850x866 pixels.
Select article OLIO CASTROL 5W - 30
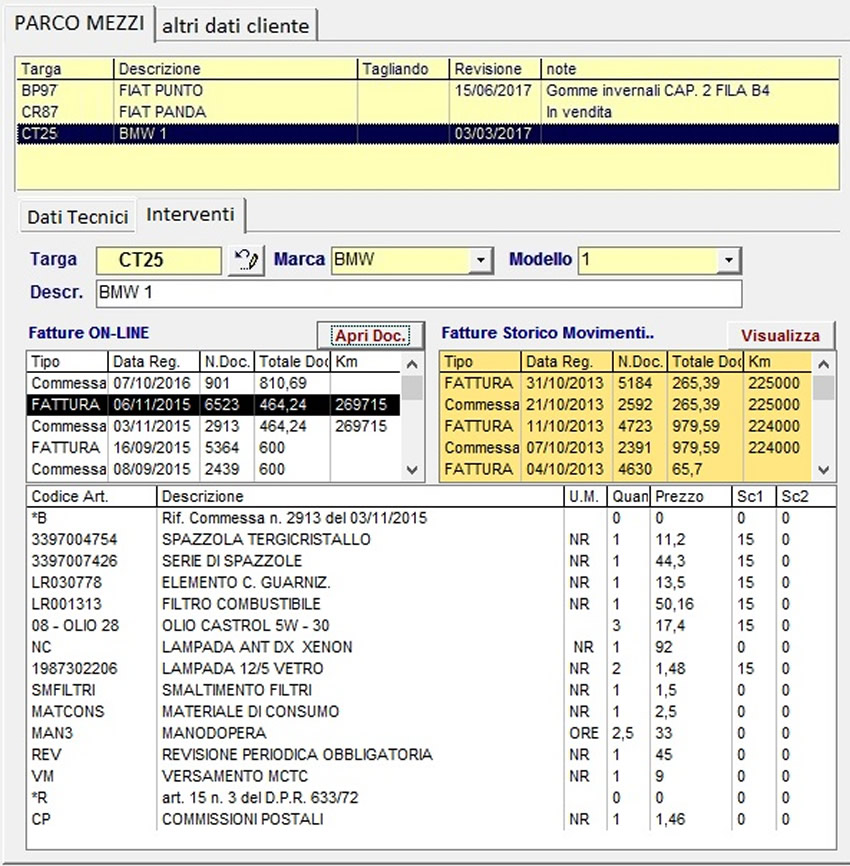pyautogui.click(x=431, y=626)
